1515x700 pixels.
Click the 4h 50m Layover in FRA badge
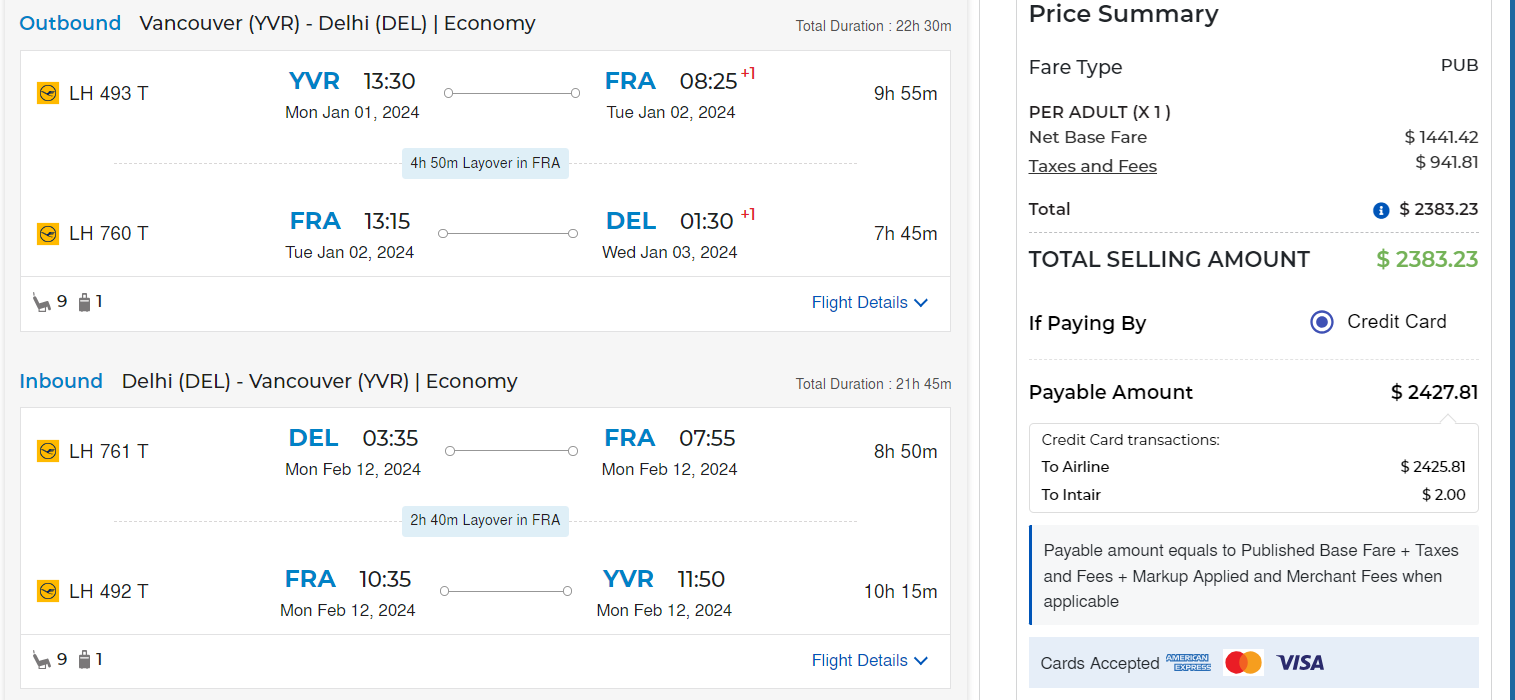(x=485, y=163)
